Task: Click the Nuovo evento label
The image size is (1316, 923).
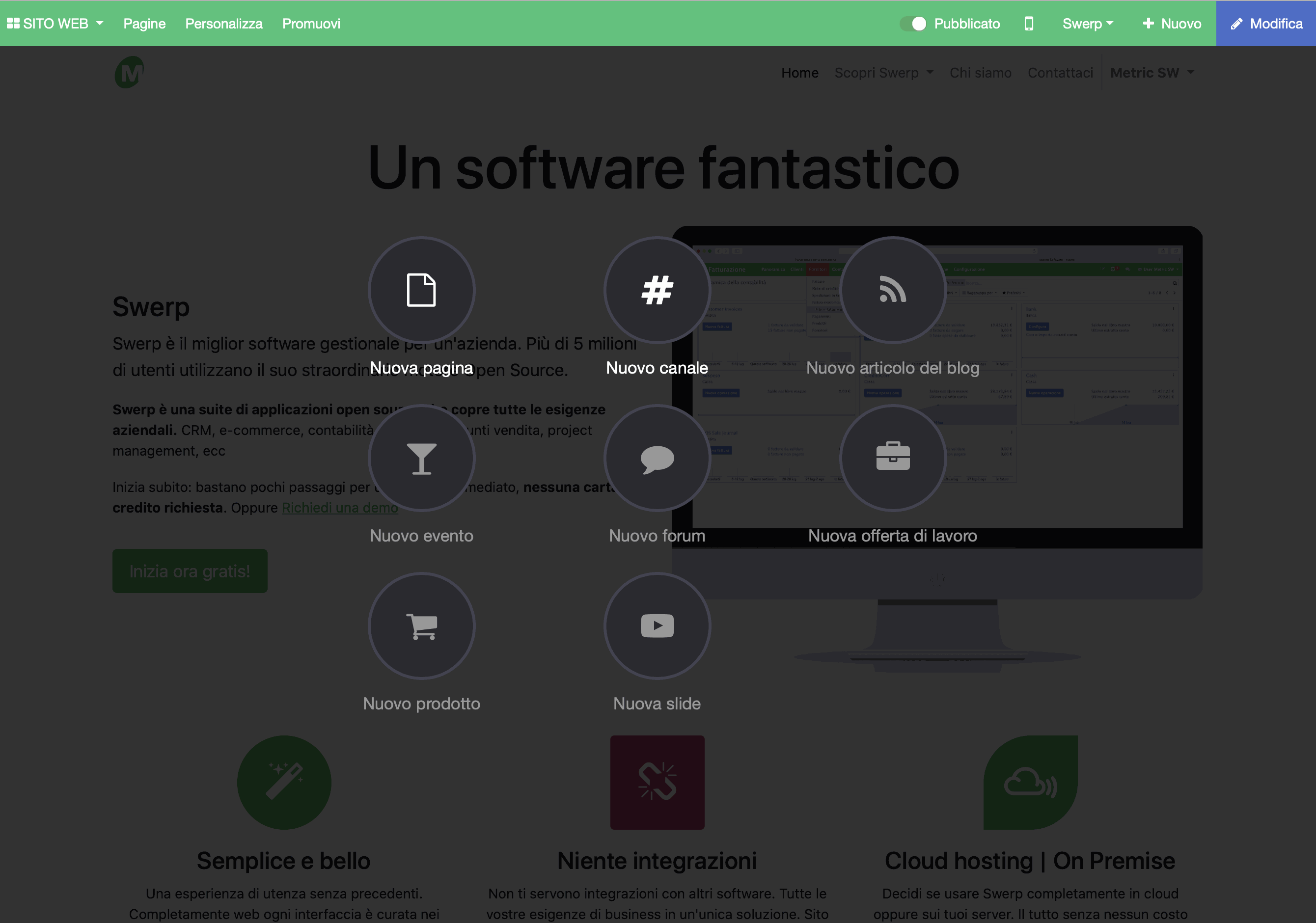Action: tap(421, 536)
